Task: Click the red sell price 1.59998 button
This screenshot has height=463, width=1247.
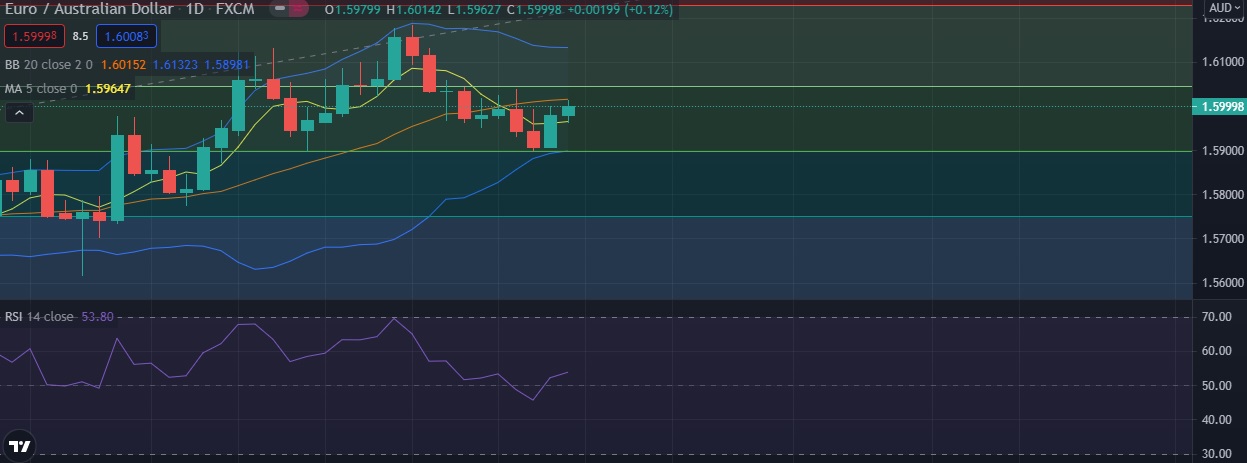Action: [x=35, y=37]
